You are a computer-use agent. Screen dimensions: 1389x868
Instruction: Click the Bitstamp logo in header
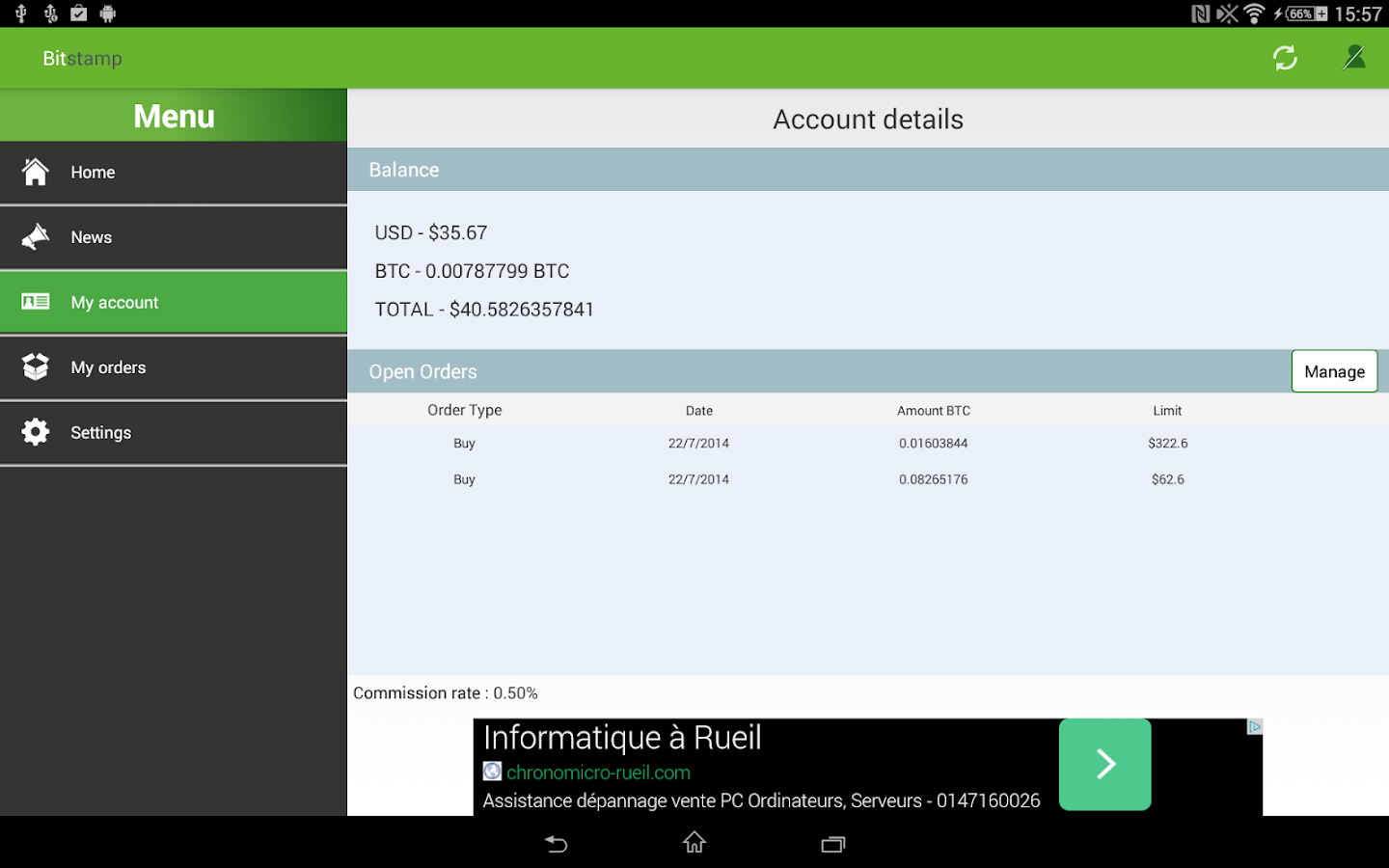(x=82, y=58)
